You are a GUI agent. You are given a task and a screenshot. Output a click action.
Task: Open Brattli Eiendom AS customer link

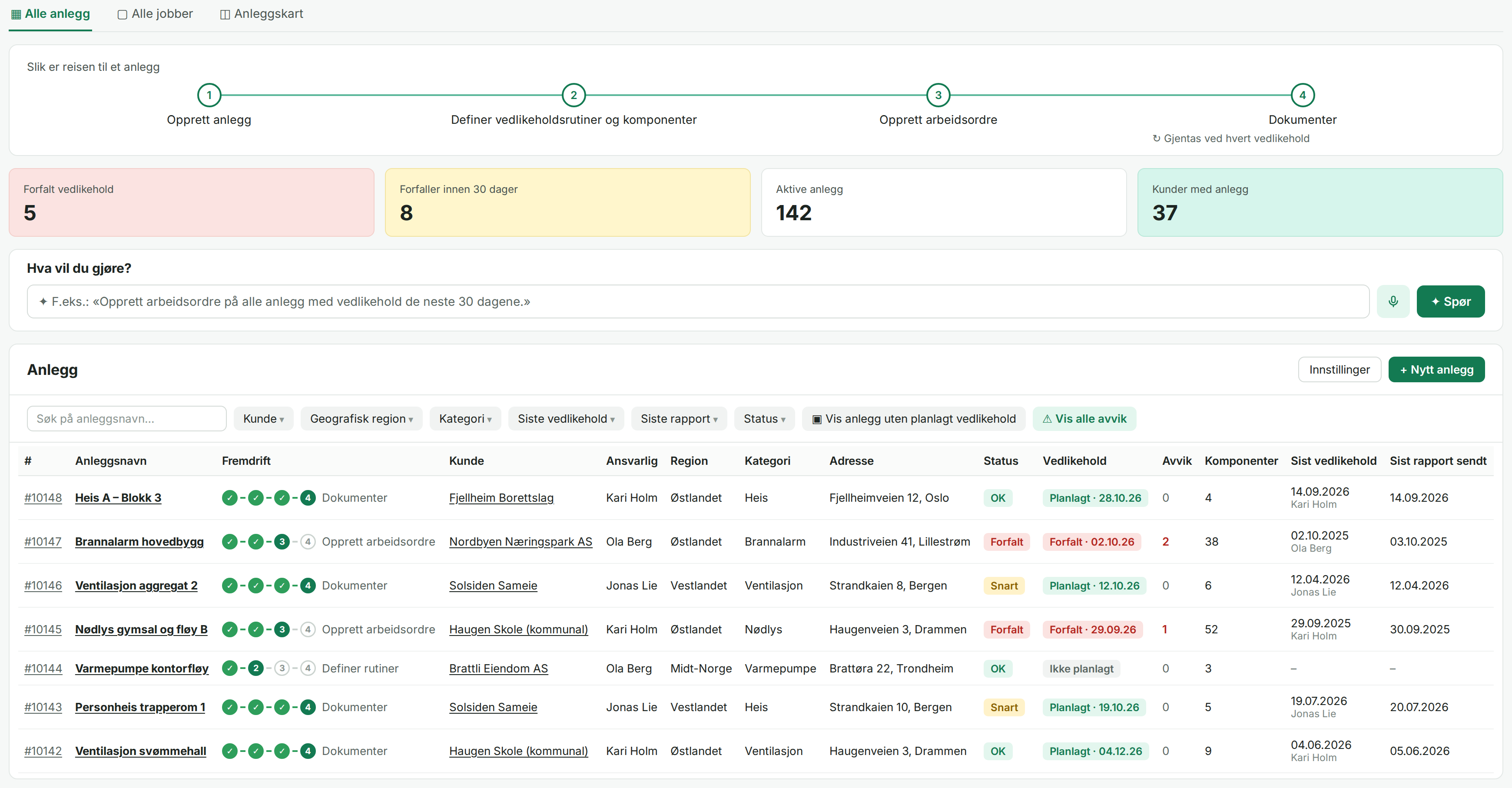click(498, 669)
